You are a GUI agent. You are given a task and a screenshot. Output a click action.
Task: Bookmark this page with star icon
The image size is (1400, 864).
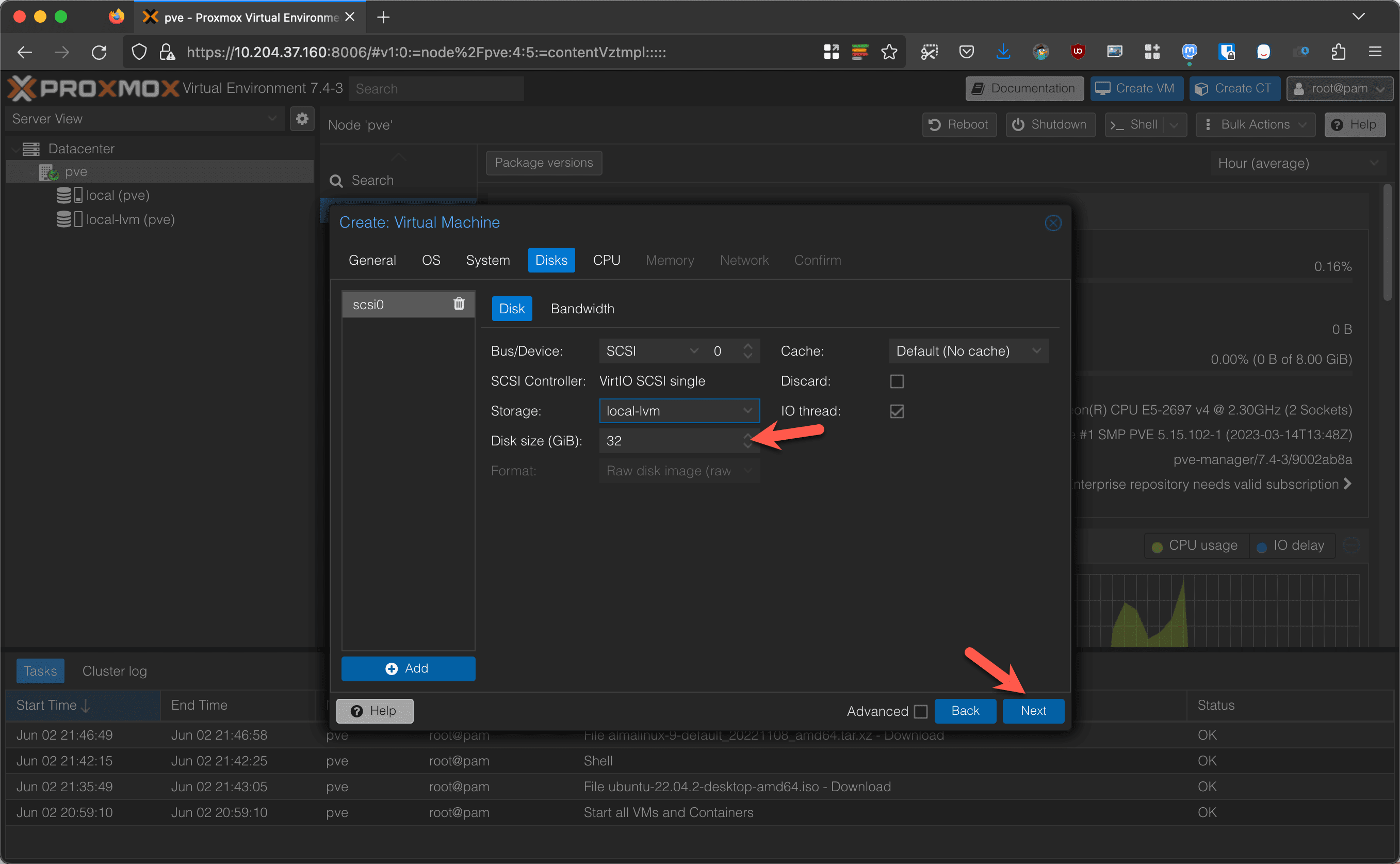coord(888,52)
